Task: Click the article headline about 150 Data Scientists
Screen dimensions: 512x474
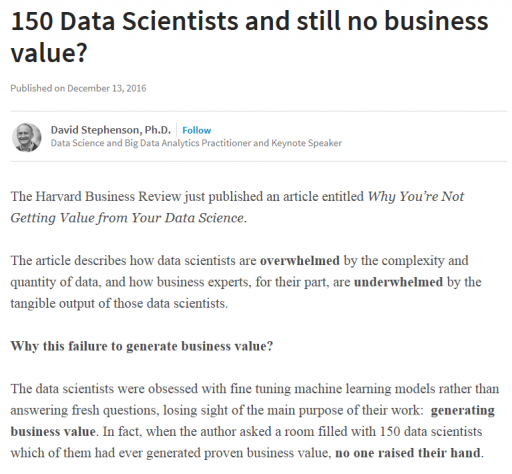Action: [x=249, y=37]
